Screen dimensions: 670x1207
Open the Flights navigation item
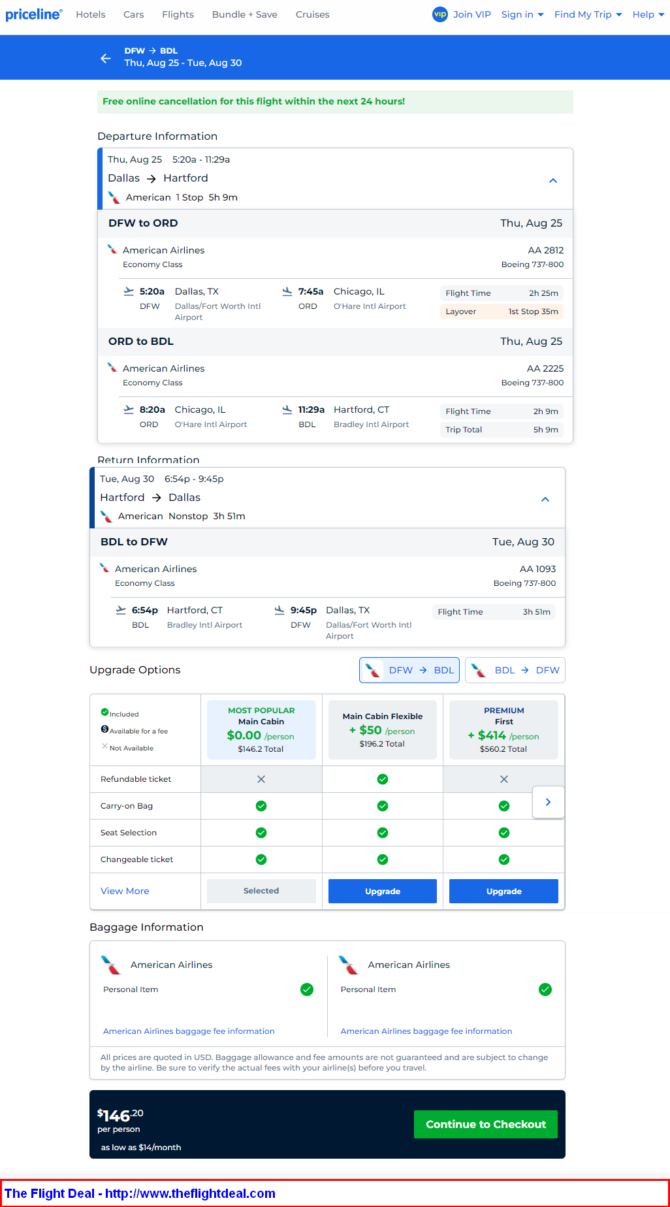pos(178,15)
